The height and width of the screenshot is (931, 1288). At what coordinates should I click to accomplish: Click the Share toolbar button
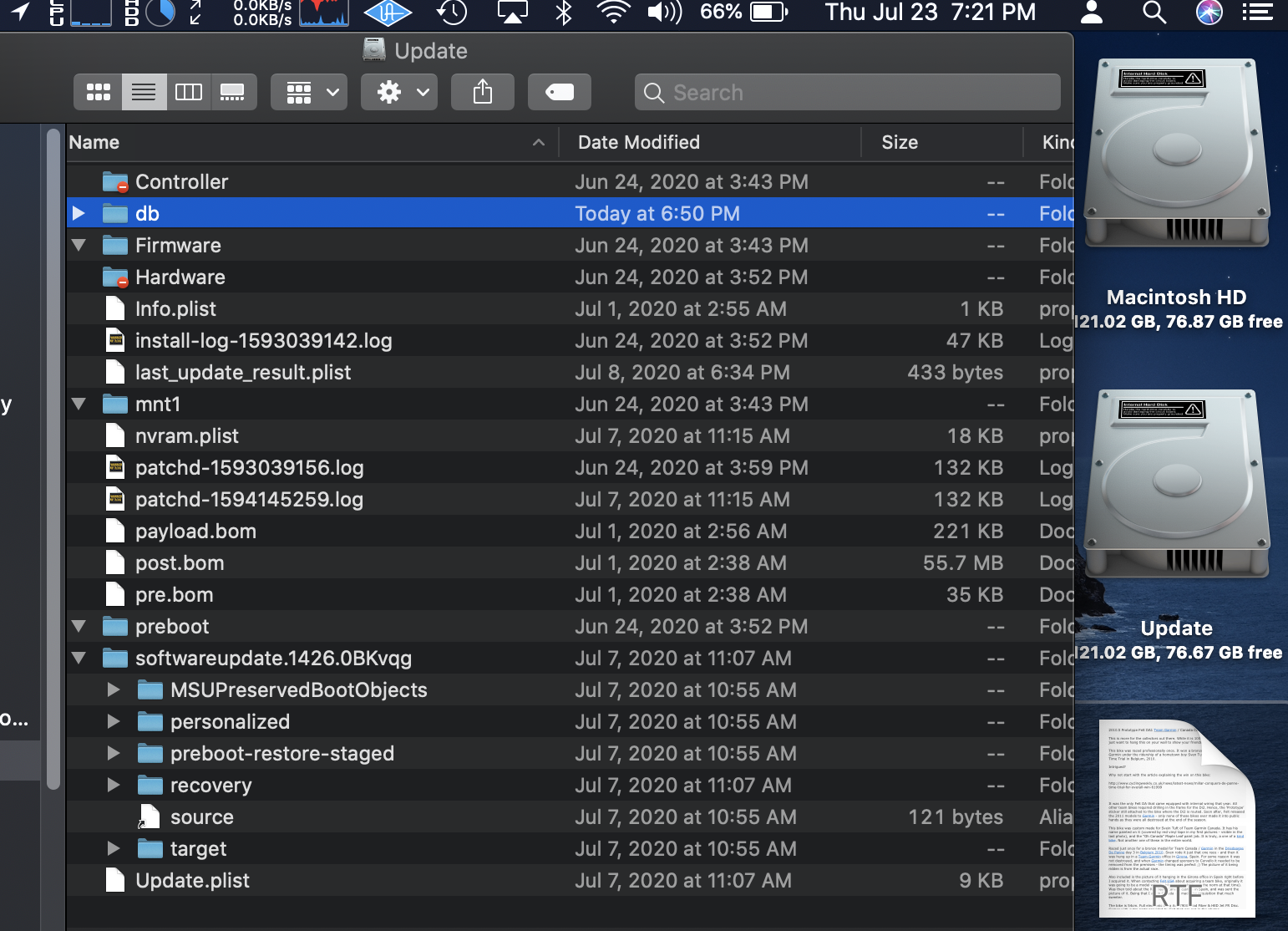pos(483,92)
